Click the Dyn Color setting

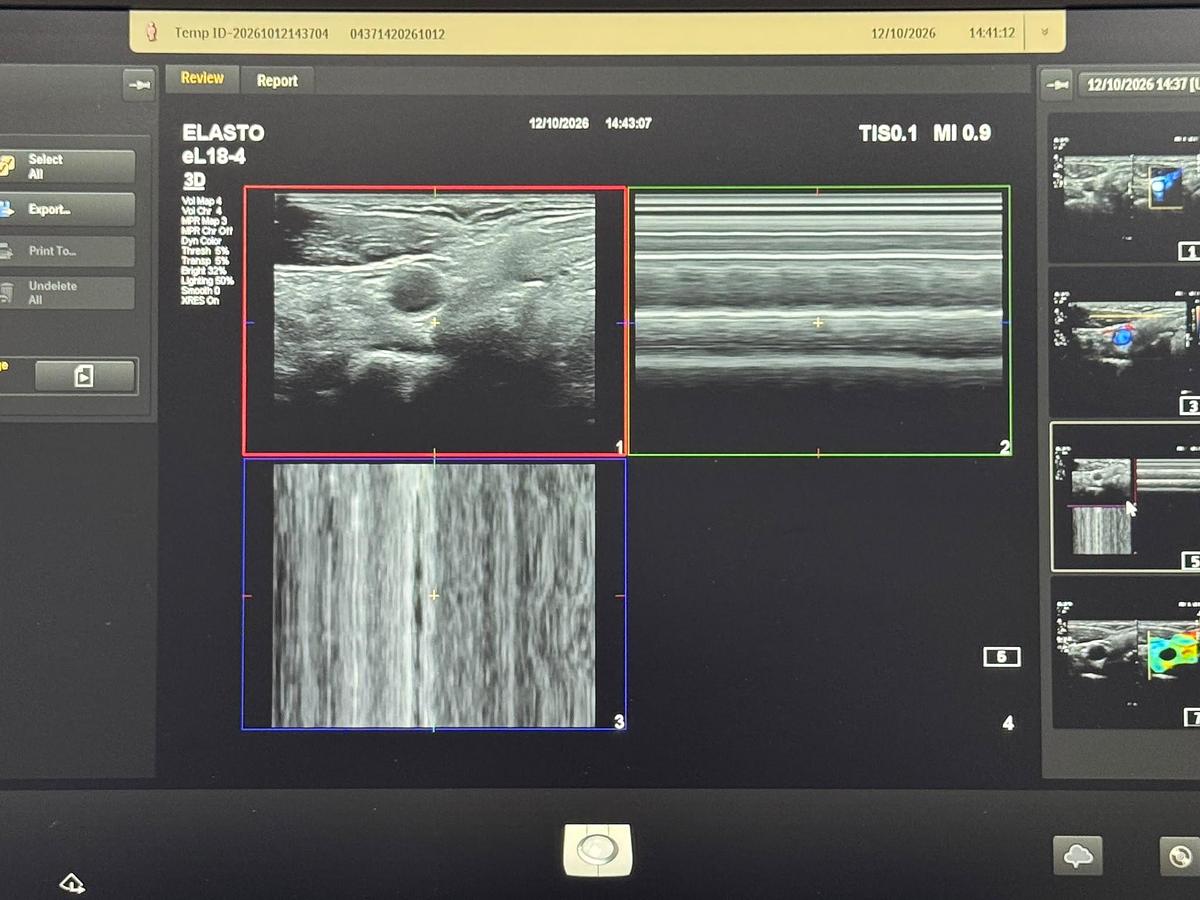pyautogui.click(x=202, y=241)
